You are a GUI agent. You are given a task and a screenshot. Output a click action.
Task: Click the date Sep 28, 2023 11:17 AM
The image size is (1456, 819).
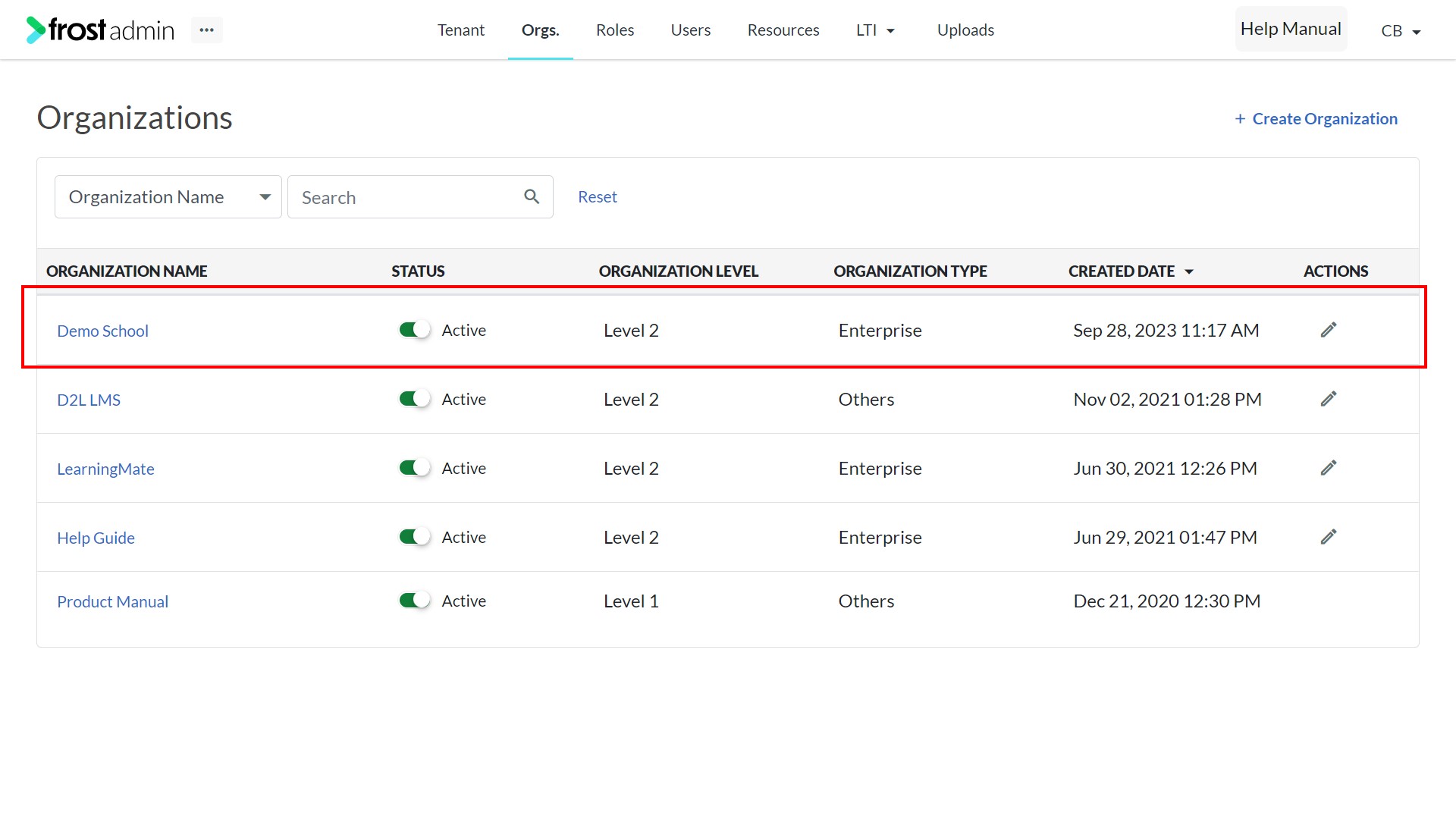click(1166, 331)
